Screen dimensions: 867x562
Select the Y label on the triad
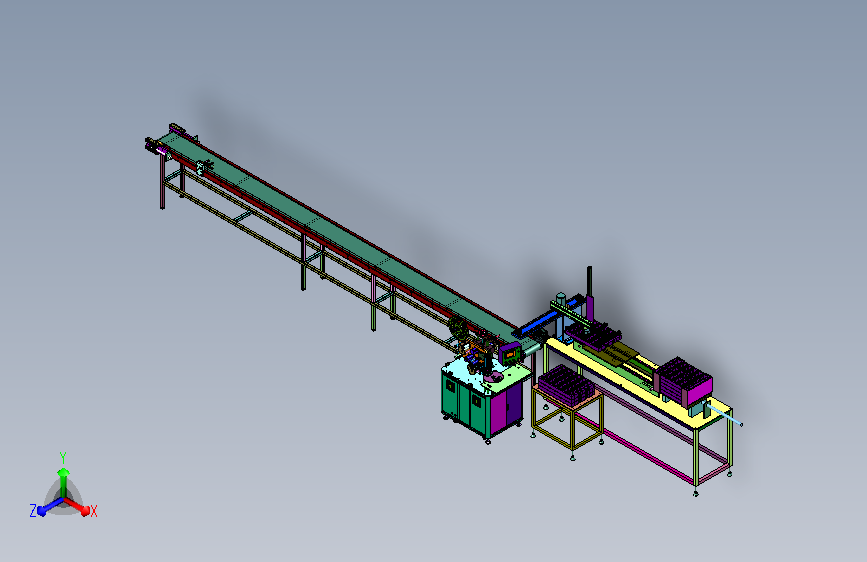(63, 458)
